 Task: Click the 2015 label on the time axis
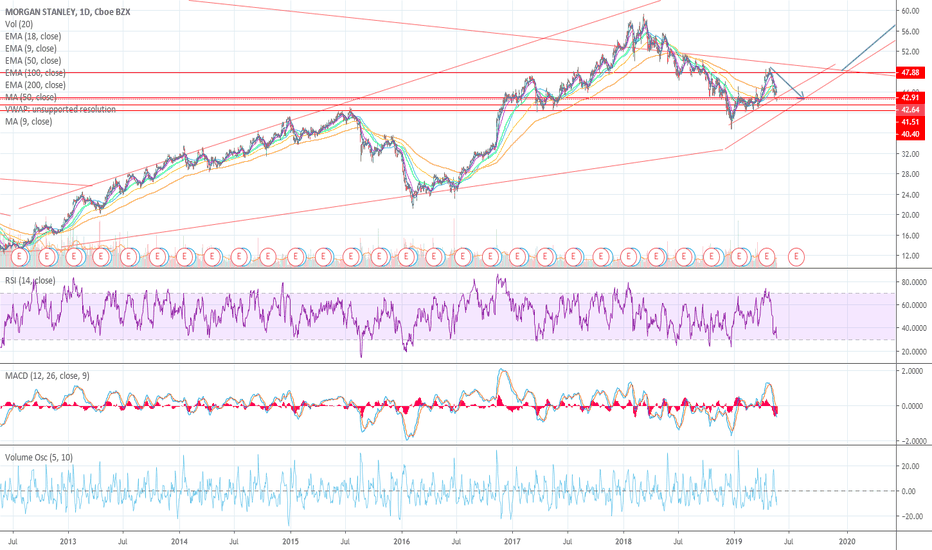pos(290,542)
